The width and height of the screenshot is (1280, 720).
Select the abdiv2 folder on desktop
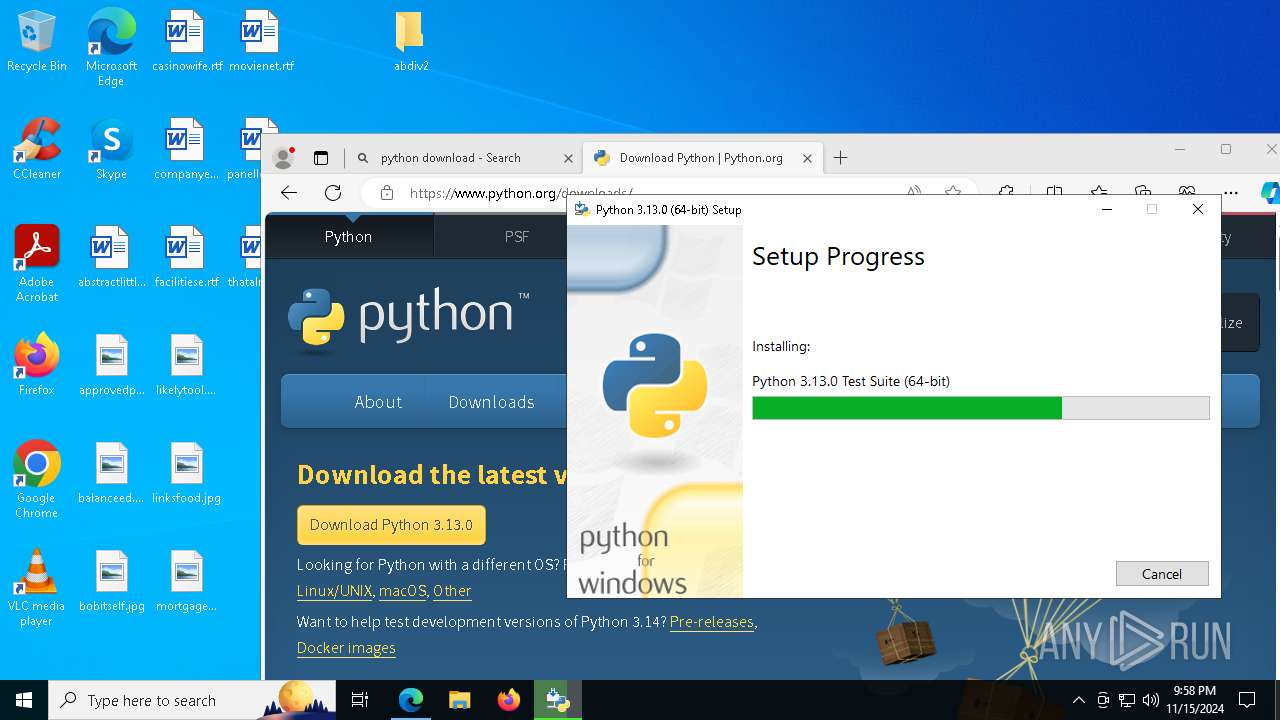coord(411,42)
